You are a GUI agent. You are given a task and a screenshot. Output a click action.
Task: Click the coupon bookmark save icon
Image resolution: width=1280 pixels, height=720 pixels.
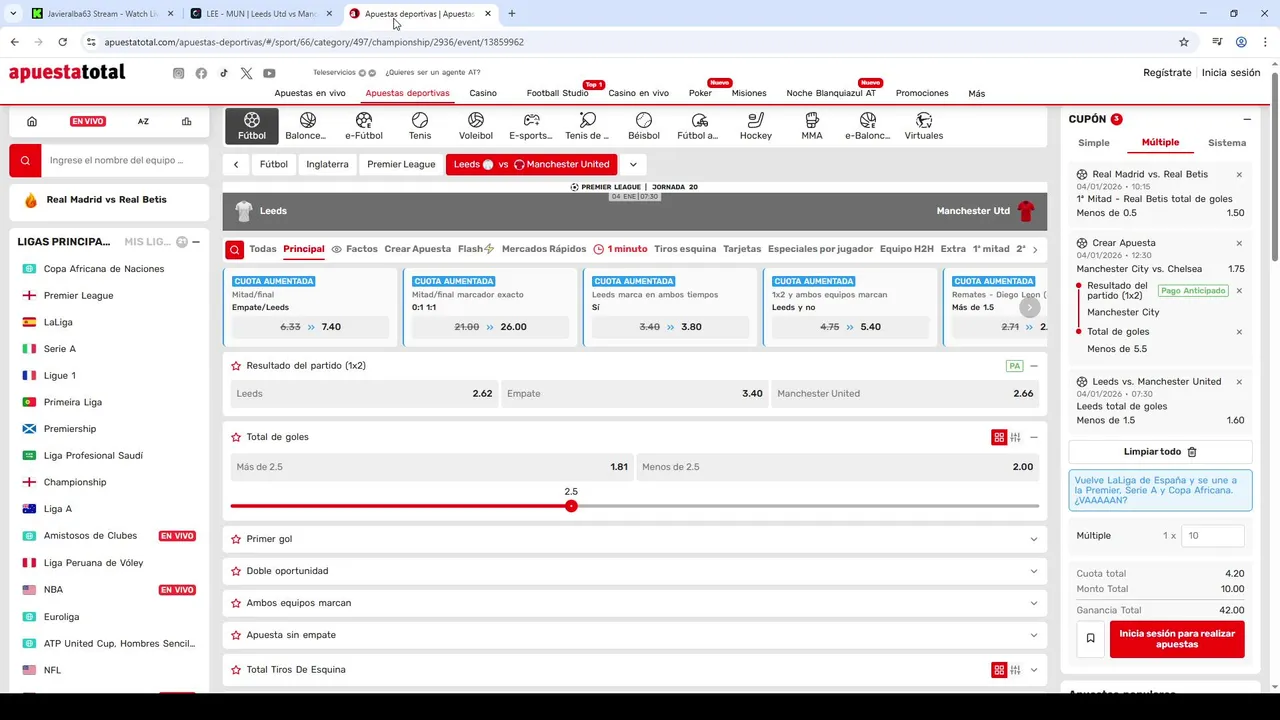point(1090,638)
